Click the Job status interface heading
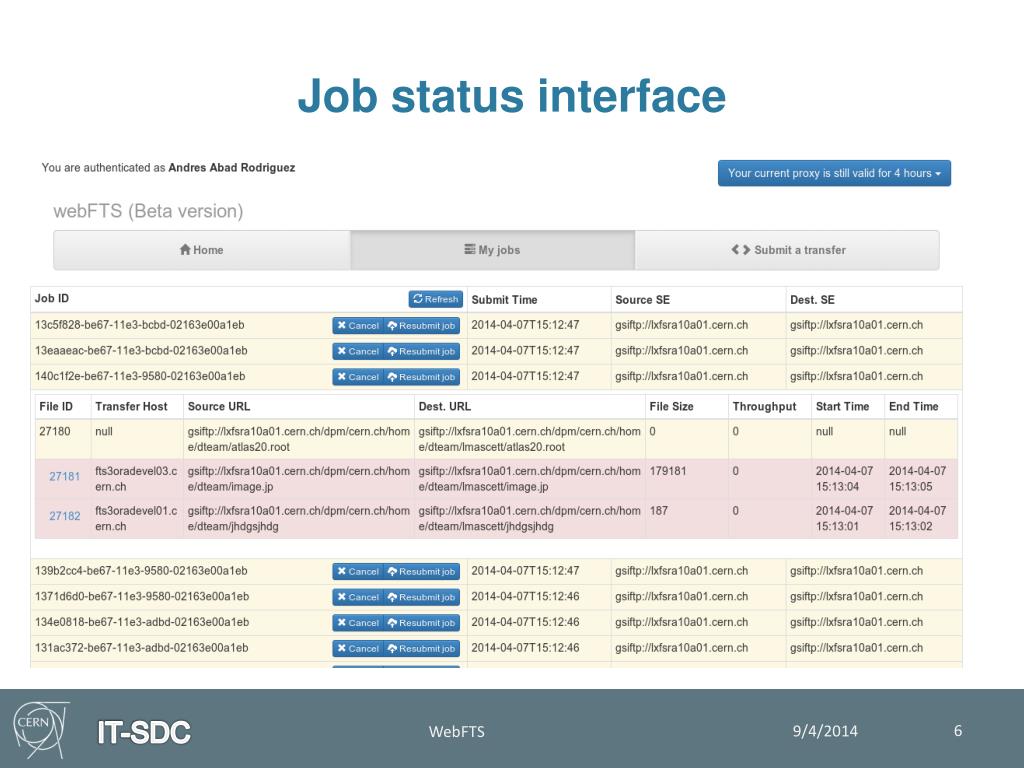Screen dimensions: 1024x768 point(511,96)
